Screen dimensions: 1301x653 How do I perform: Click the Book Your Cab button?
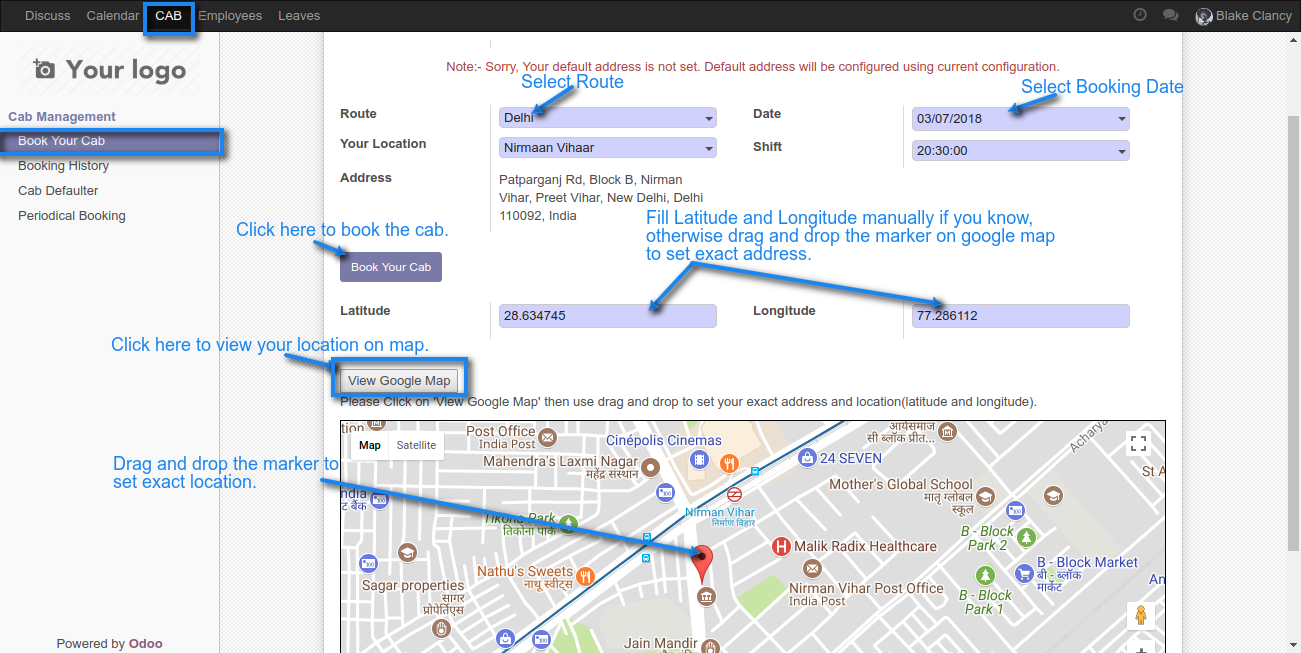(x=391, y=267)
